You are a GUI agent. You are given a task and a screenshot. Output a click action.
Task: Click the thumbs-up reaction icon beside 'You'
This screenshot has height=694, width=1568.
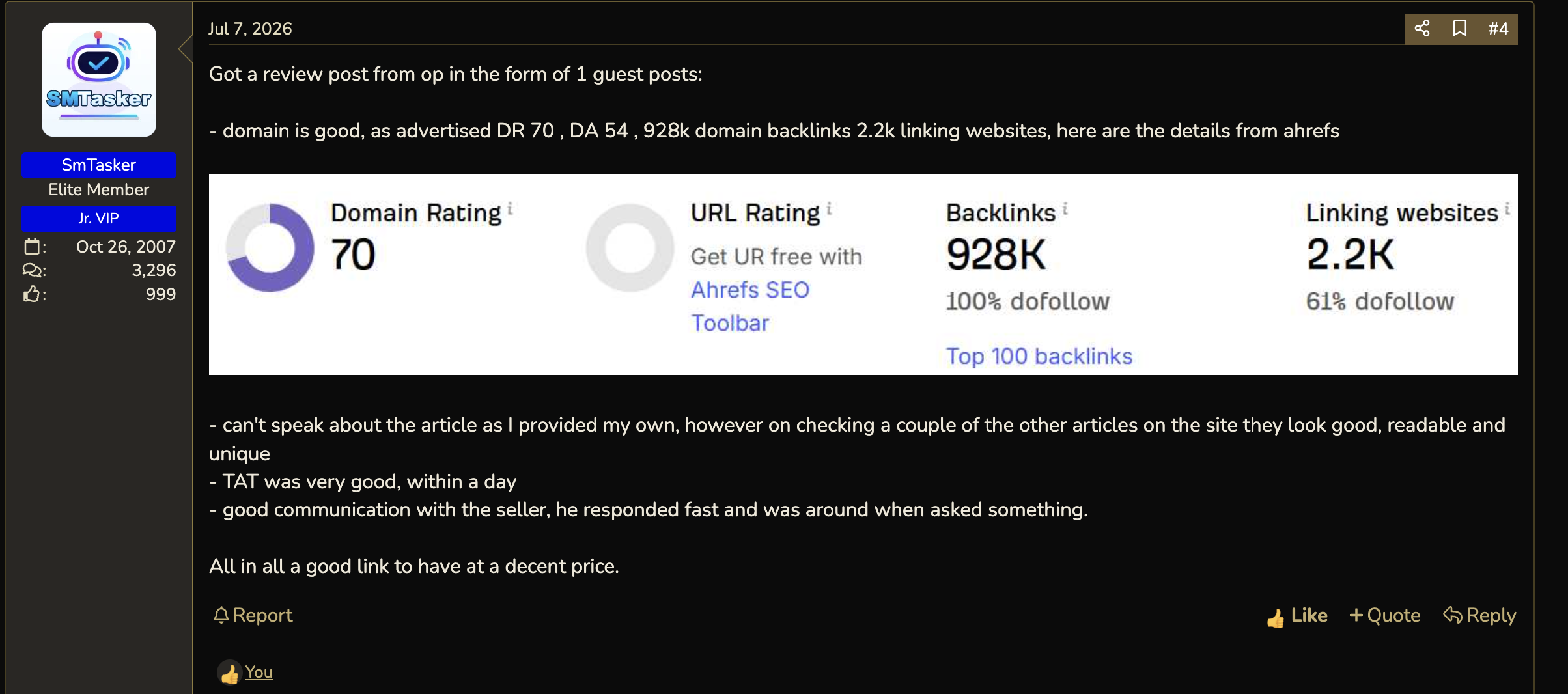229,673
